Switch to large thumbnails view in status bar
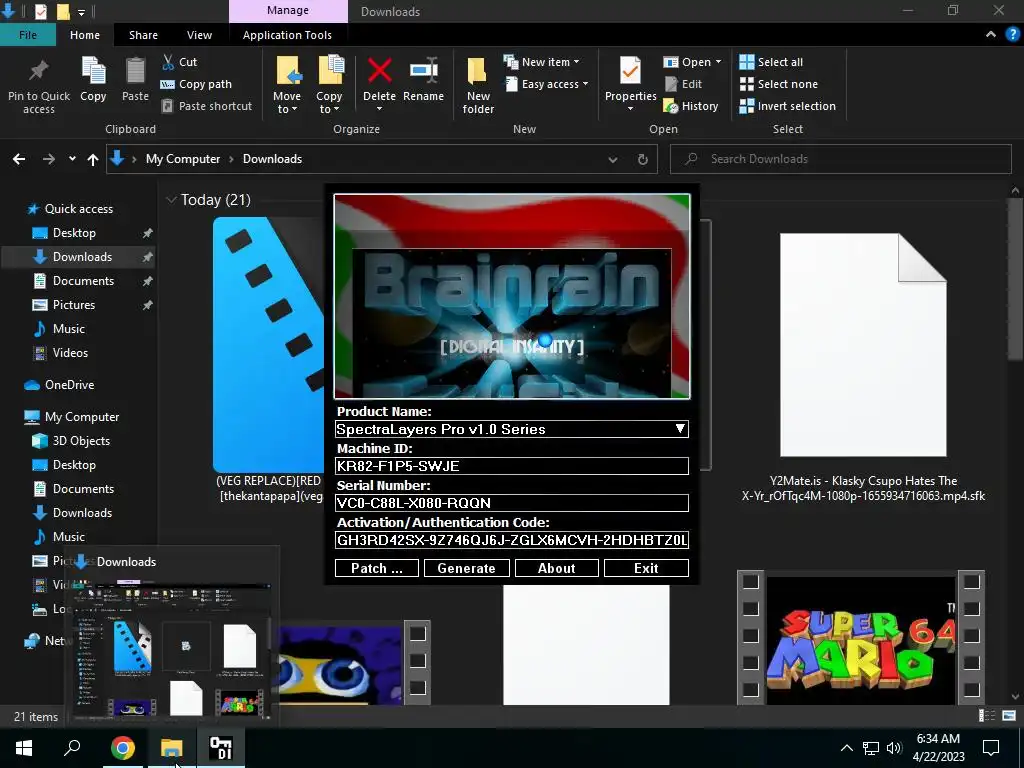Image resolution: width=1024 pixels, height=768 pixels. click(x=1009, y=716)
